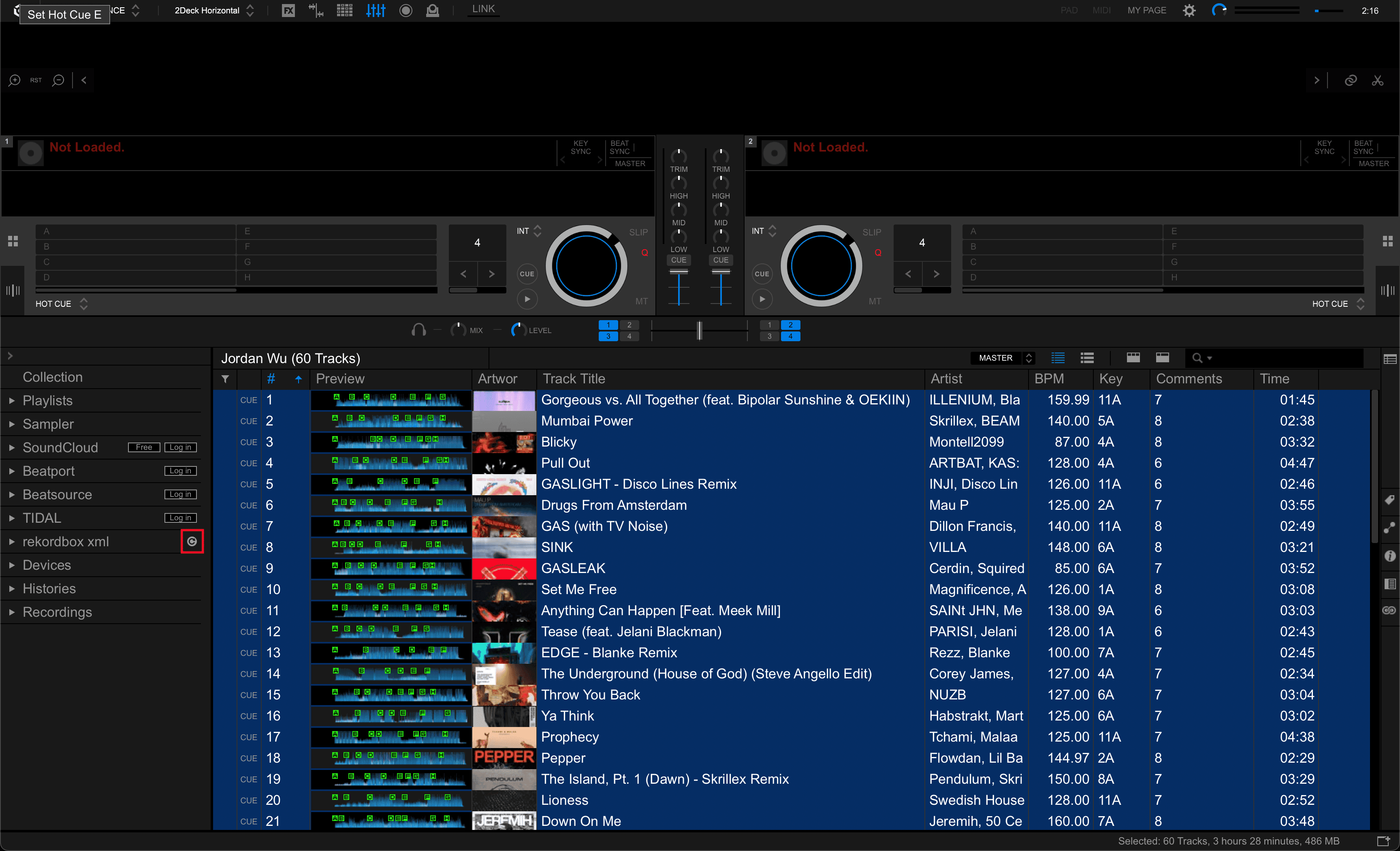The height and width of the screenshot is (851, 1400).
Task: Open the track search magnifier
Action: tap(1197, 357)
